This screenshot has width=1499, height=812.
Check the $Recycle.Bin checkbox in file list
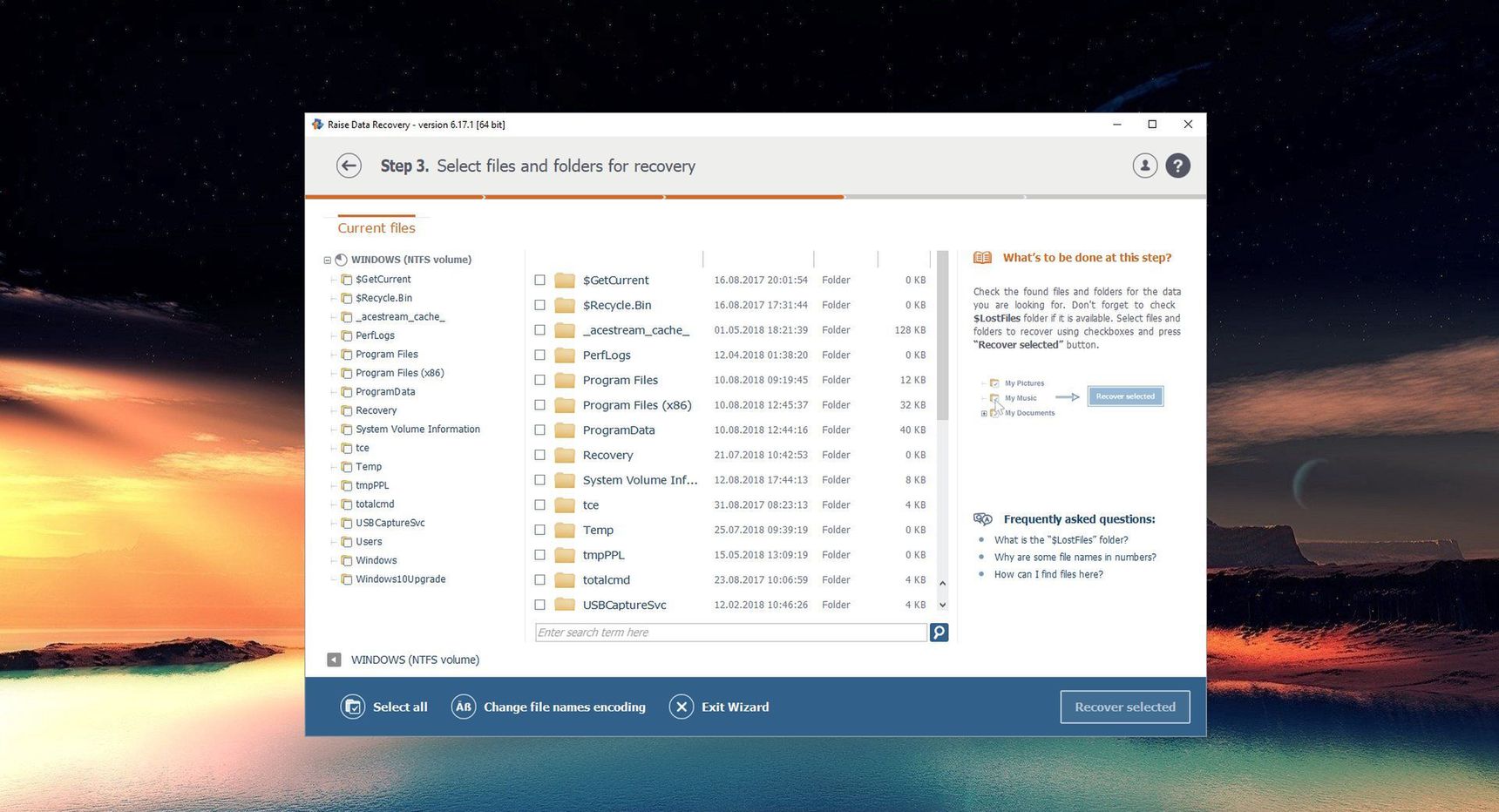pos(539,305)
